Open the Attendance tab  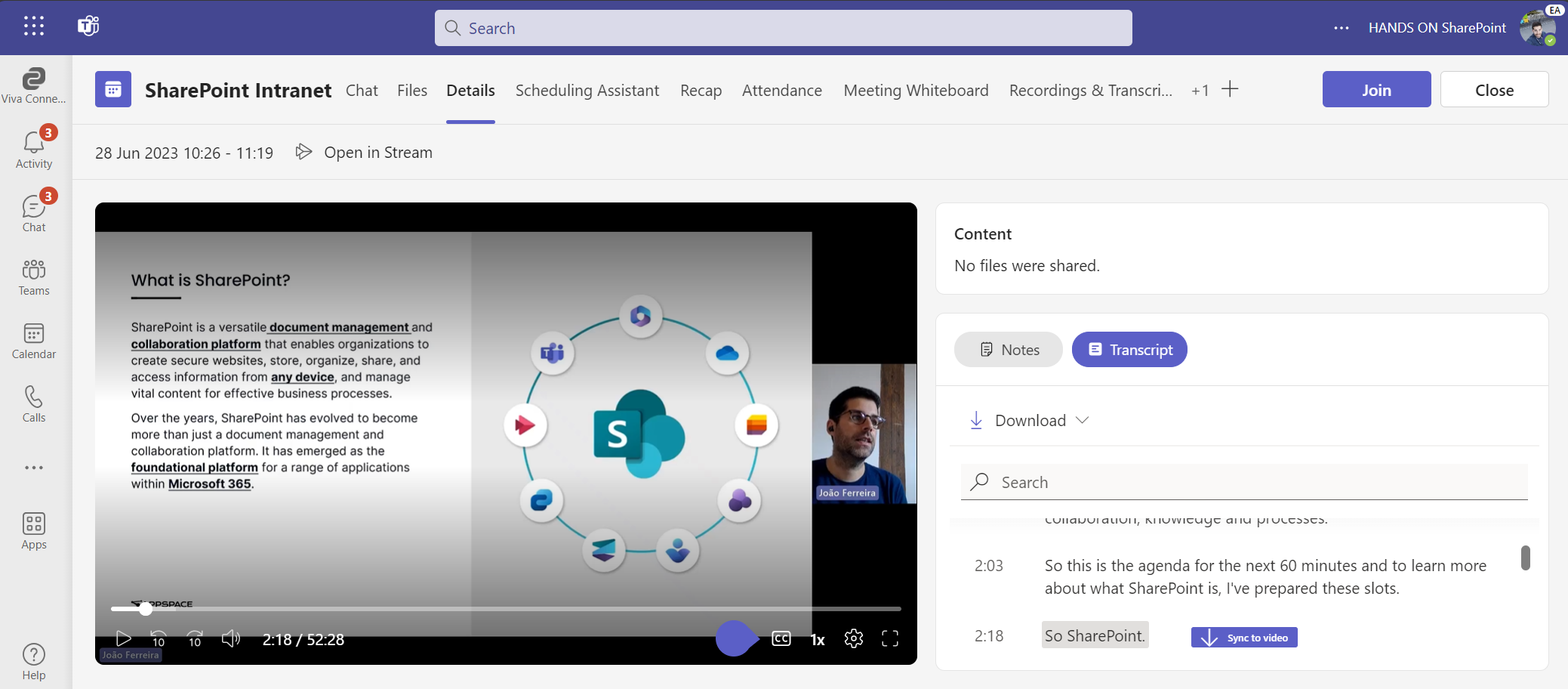click(782, 90)
